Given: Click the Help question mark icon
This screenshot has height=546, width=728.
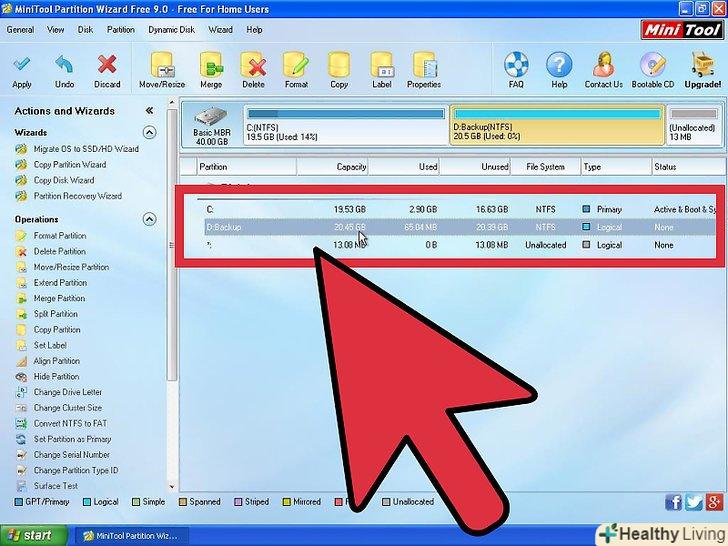Looking at the screenshot, I should [559, 65].
